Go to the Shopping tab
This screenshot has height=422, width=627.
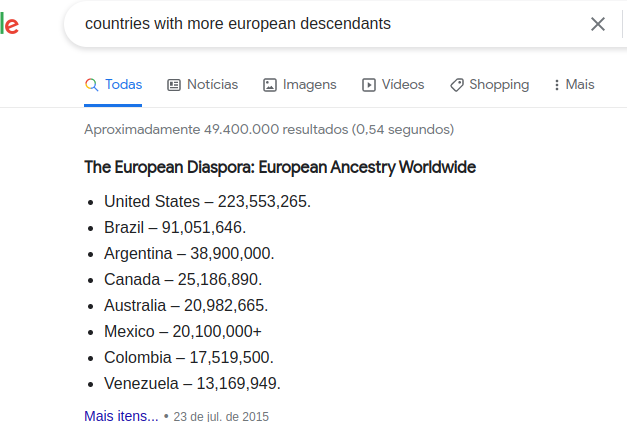[489, 85]
